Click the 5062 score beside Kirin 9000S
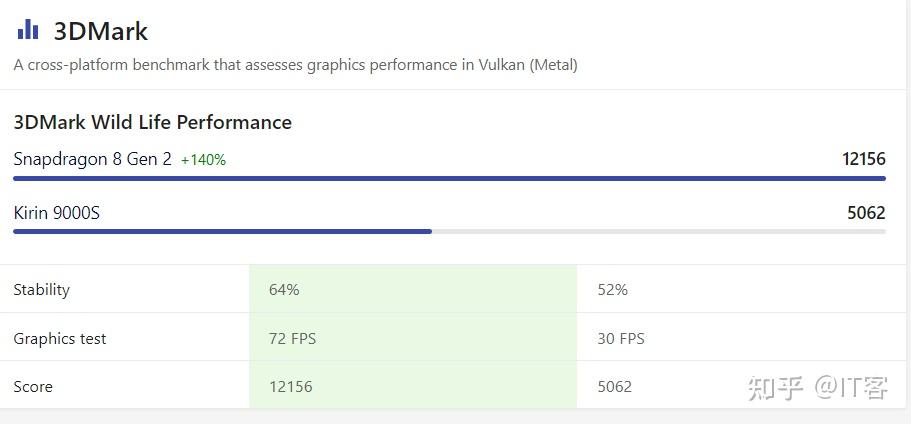 865,213
